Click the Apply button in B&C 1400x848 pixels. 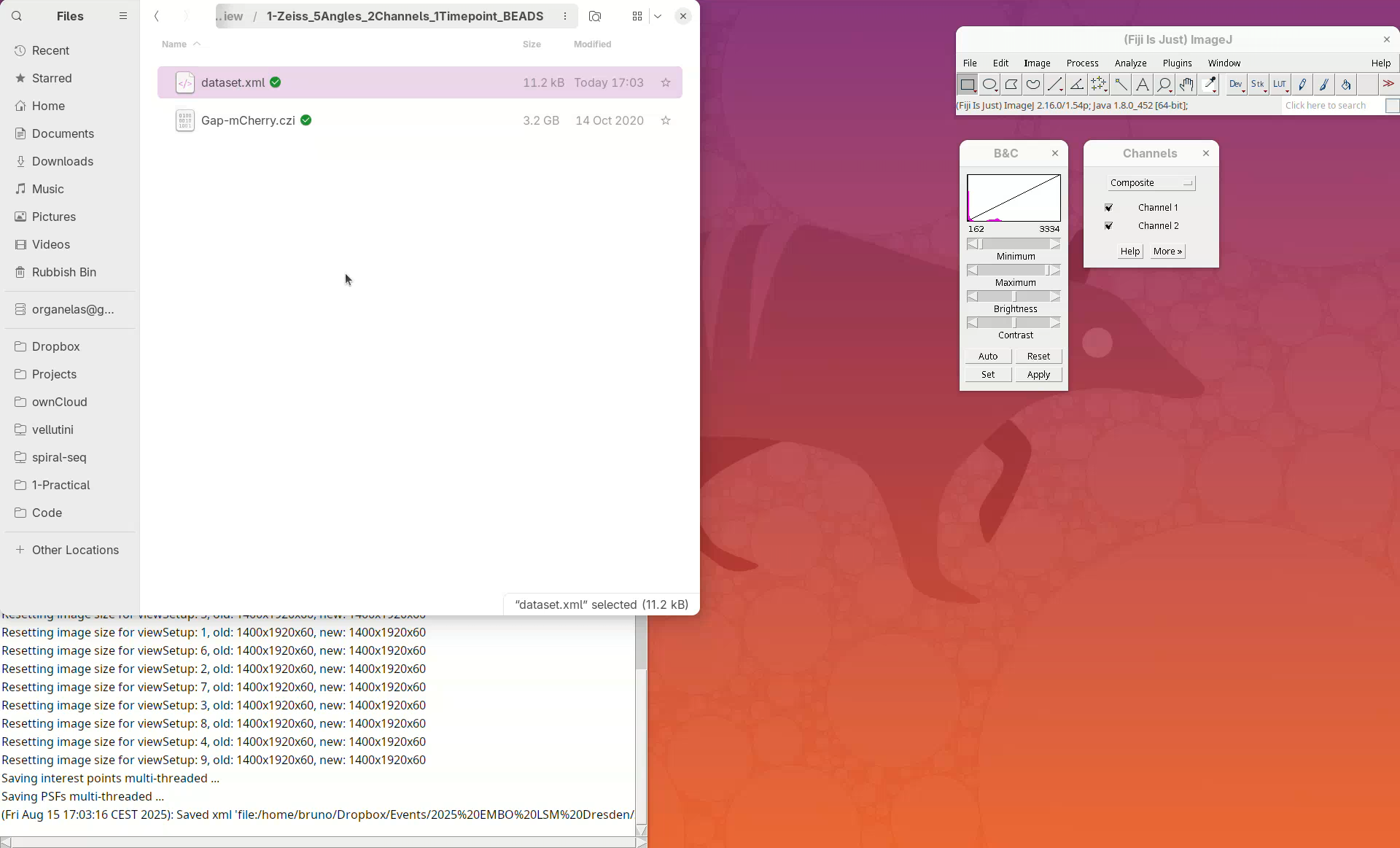[x=1038, y=375]
